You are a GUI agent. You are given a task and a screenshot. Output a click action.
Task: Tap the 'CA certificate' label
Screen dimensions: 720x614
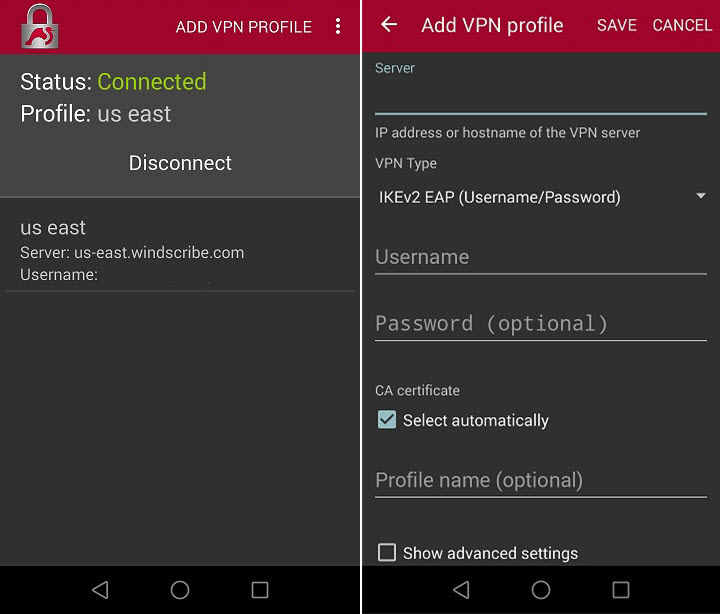(417, 390)
